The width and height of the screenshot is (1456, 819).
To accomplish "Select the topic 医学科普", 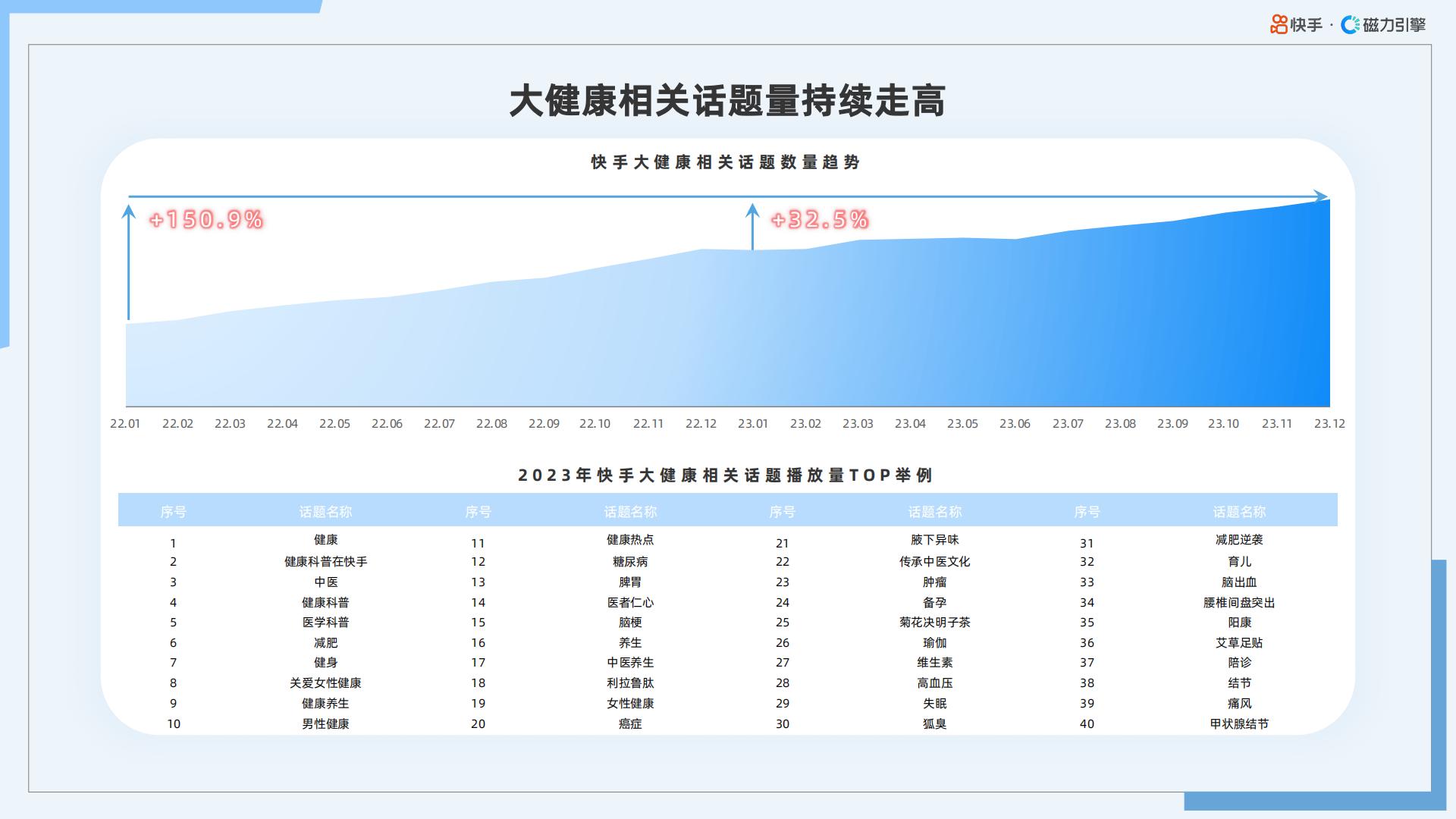I will pos(325,623).
